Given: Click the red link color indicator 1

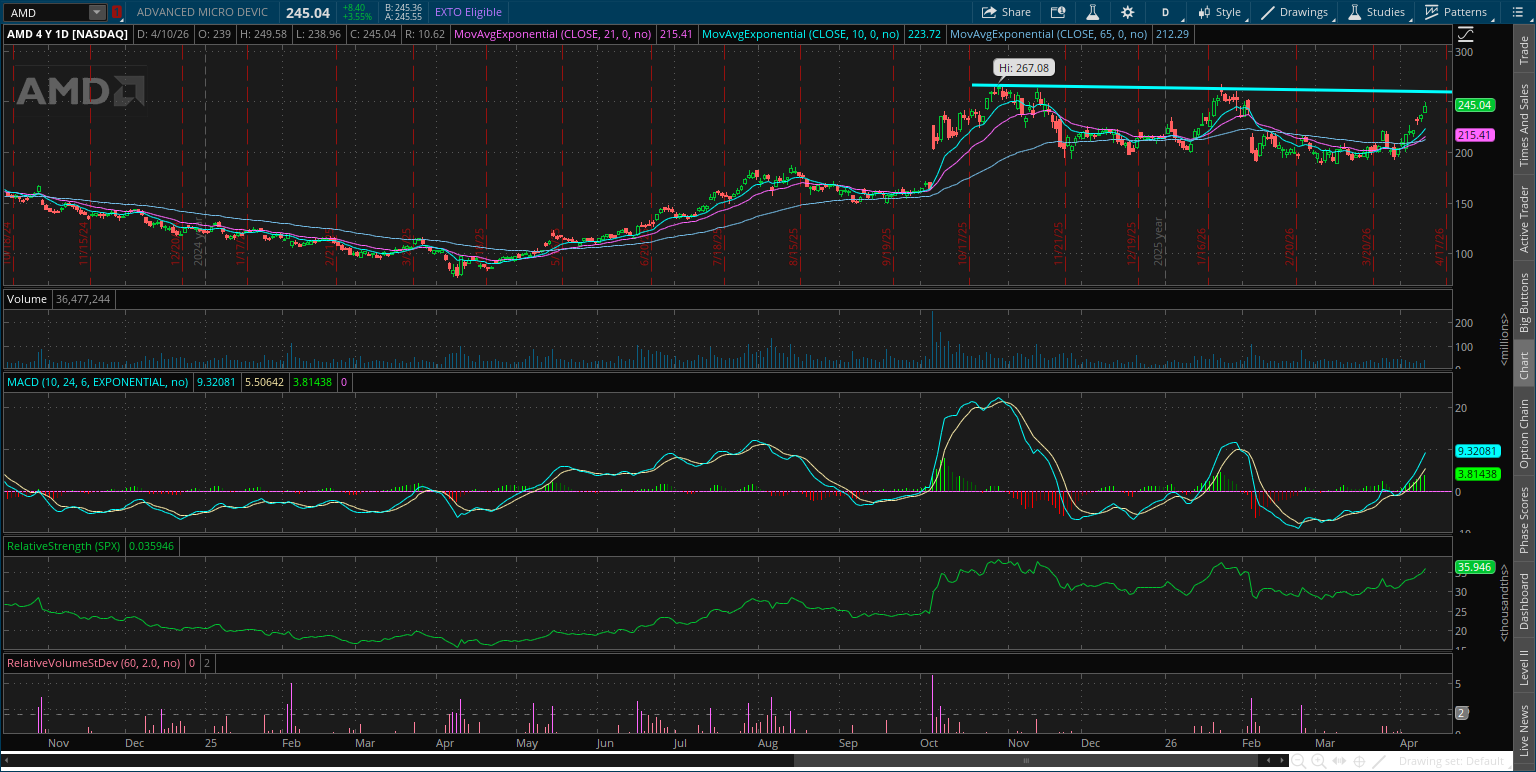Looking at the screenshot, I should click(x=117, y=12).
